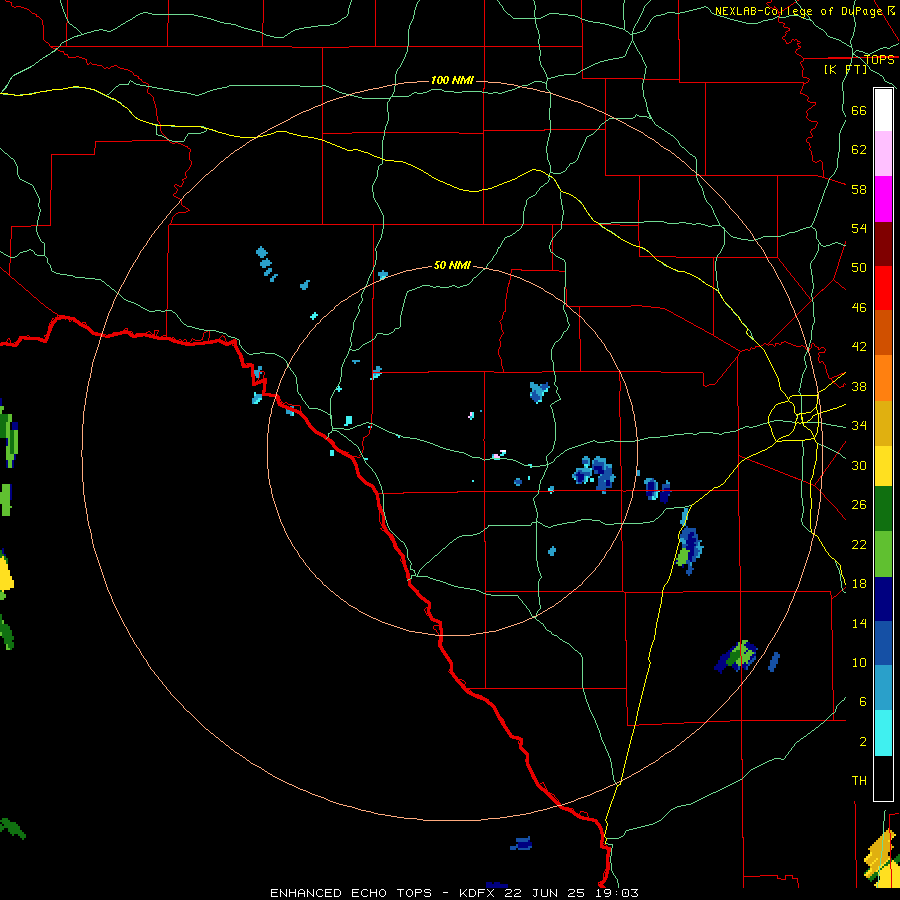Click the black TH legend swatch
This screenshot has height=900, width=900.
coord(883,778)
